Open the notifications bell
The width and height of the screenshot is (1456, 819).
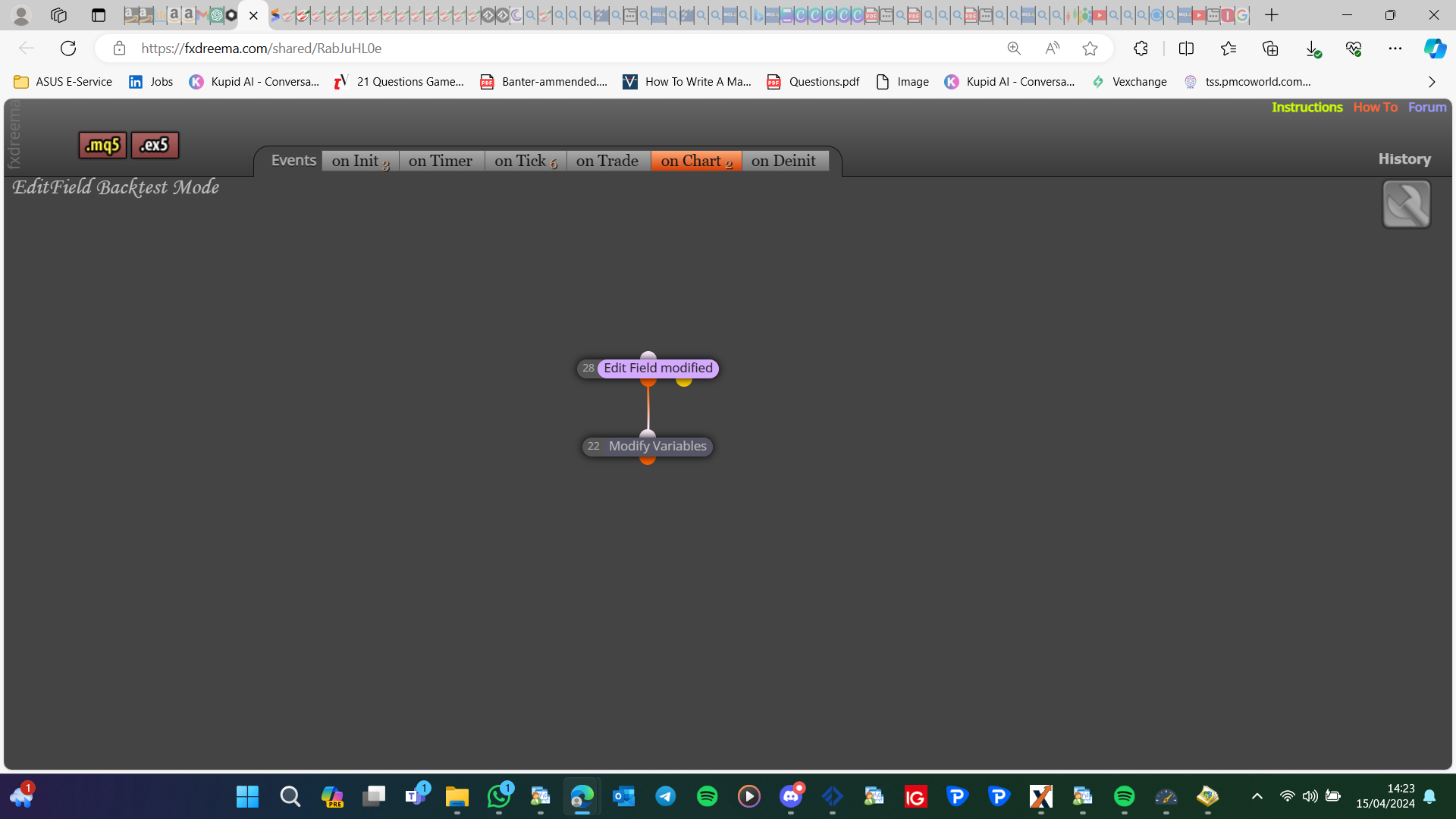click(1429, 796)
